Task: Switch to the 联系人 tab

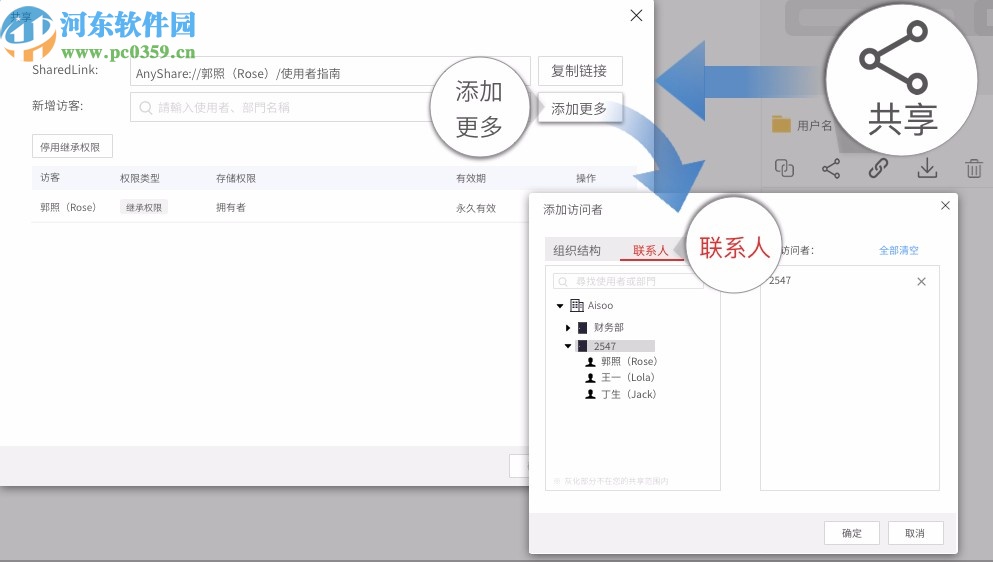Action: (x=651, y=250)
